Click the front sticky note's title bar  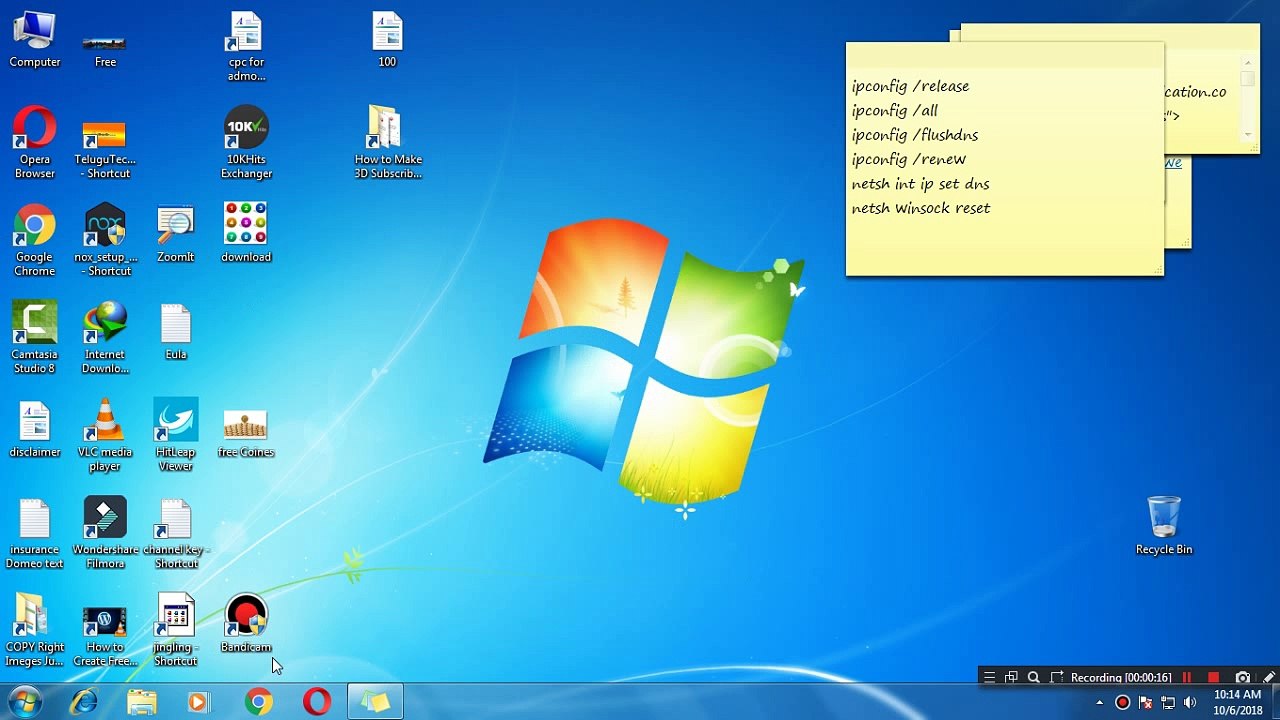tap(1005, 54)
